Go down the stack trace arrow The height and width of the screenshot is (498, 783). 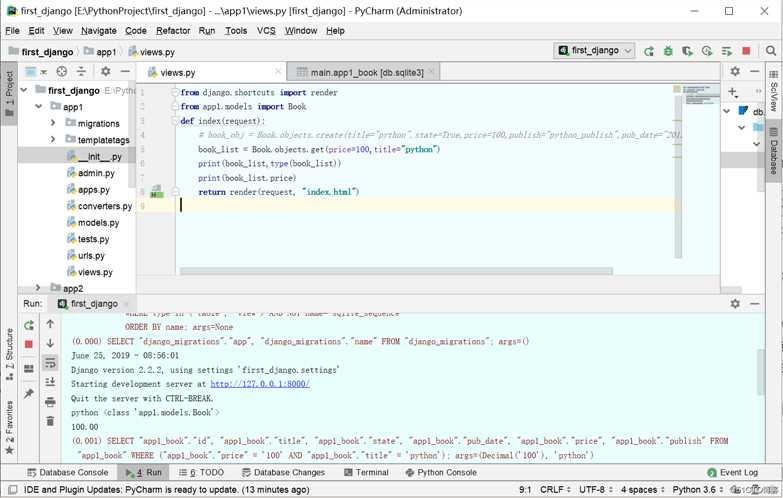click(50, 343)
